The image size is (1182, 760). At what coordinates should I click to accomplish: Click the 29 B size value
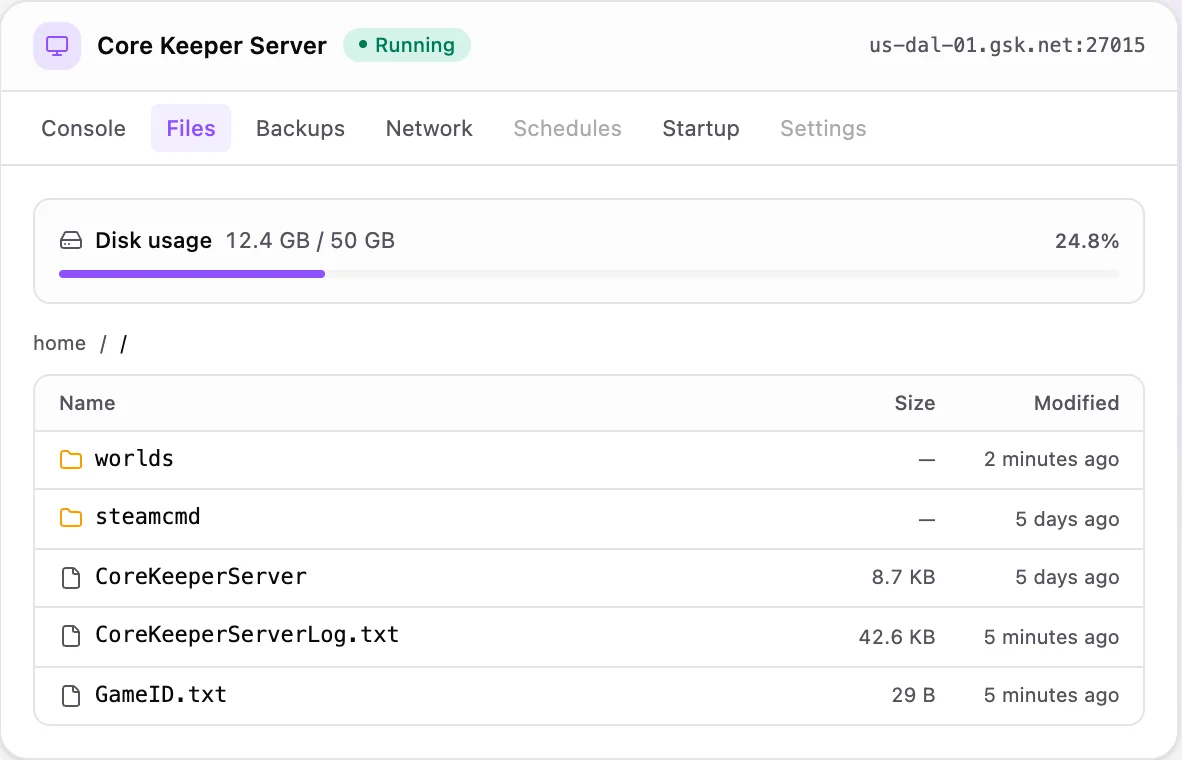(914, 695)
